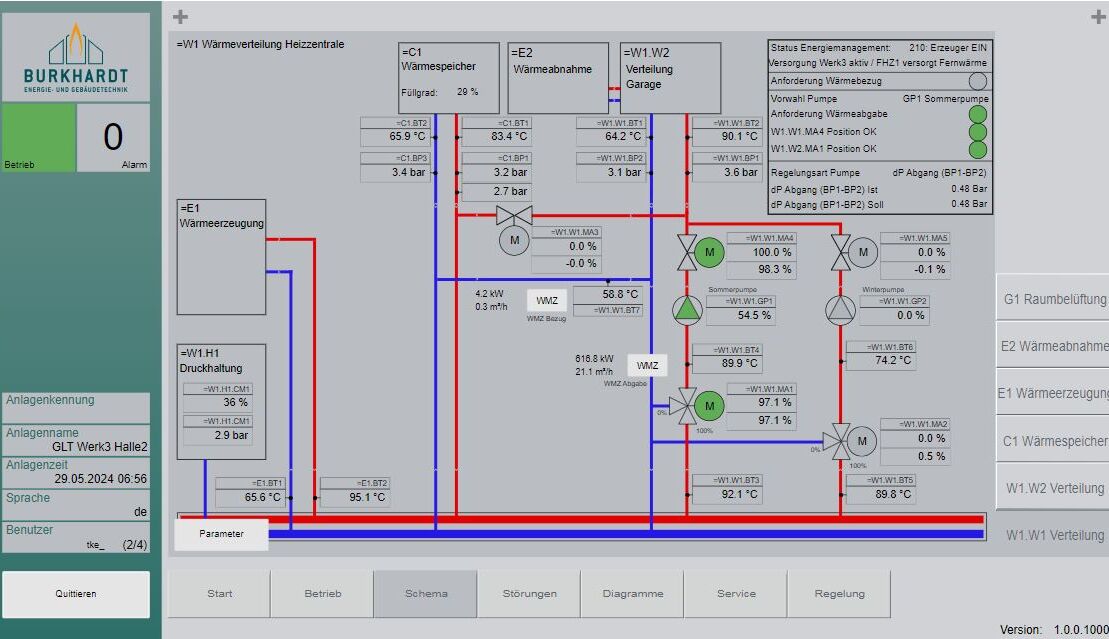The width and height of the screenshot is (1109, 639).
Task: Open the Parameter panel
Action: [220, 533]
